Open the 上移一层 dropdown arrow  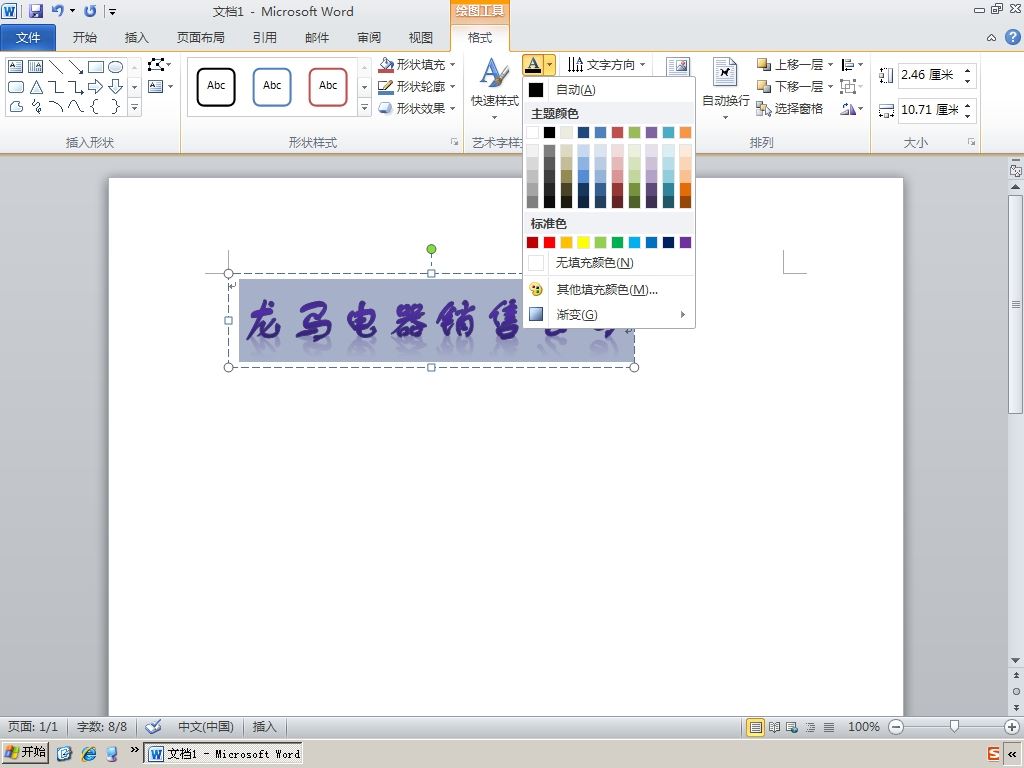tap(830, 65)
